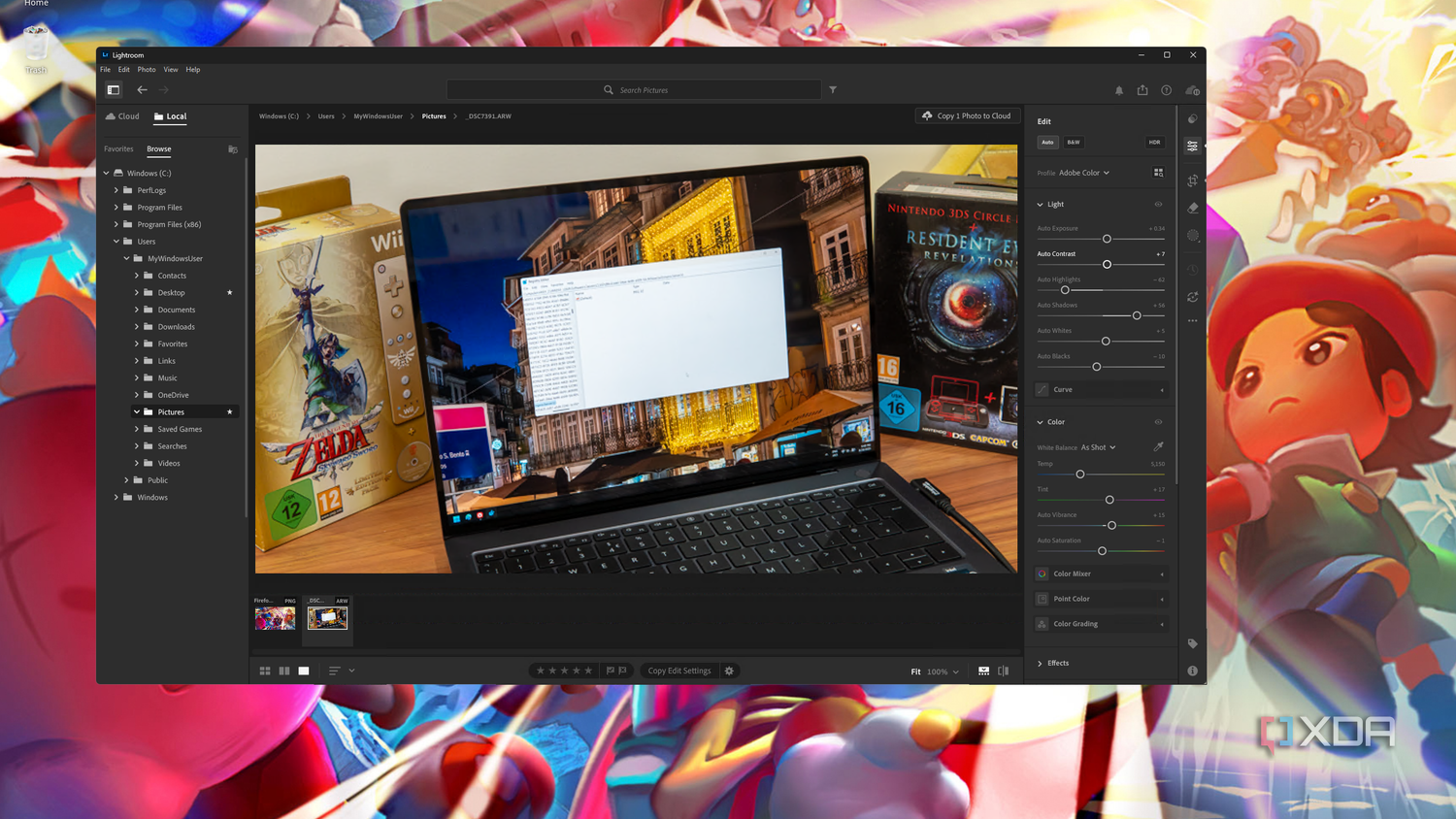Switch to the Cloud tab

(x=121, y=115)
